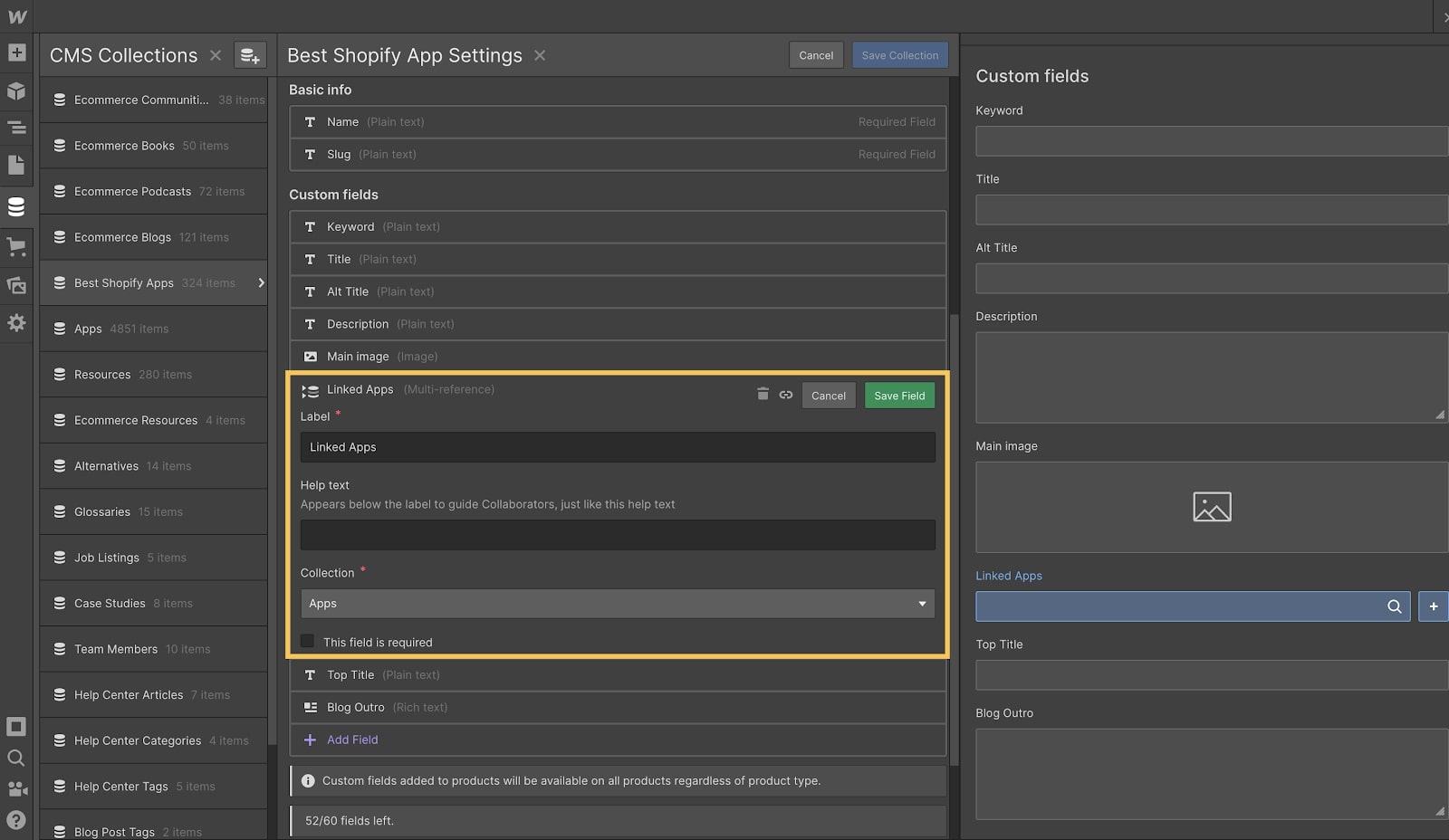The image size is (1449, 840).
Task: Open the help question mark icon
Action: tap(16, 820)
